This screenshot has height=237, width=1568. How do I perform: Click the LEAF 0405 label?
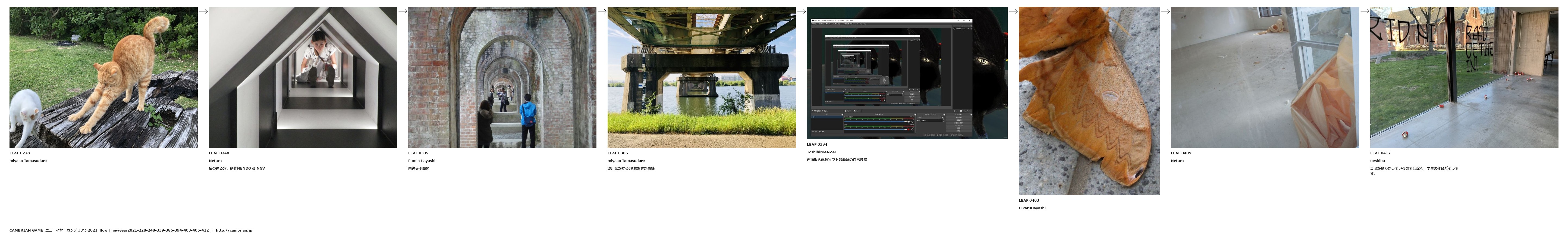pyautogui.click(x=1181, y=154)
